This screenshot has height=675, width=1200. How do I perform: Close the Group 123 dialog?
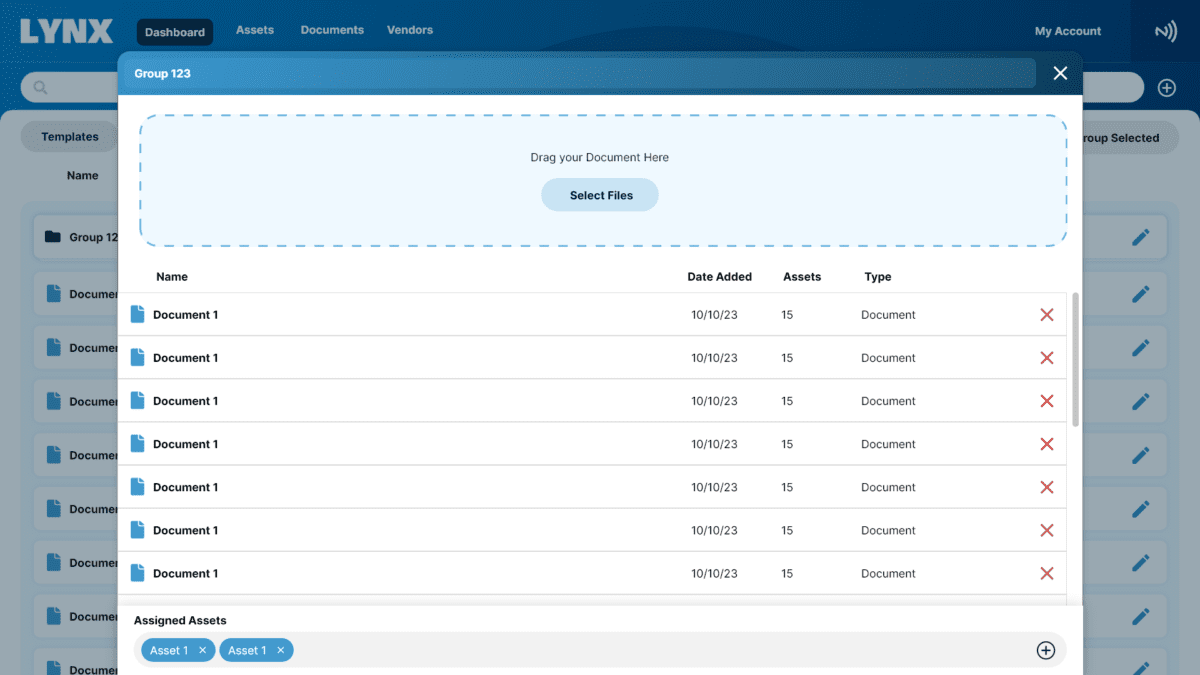pos(1060,73)
